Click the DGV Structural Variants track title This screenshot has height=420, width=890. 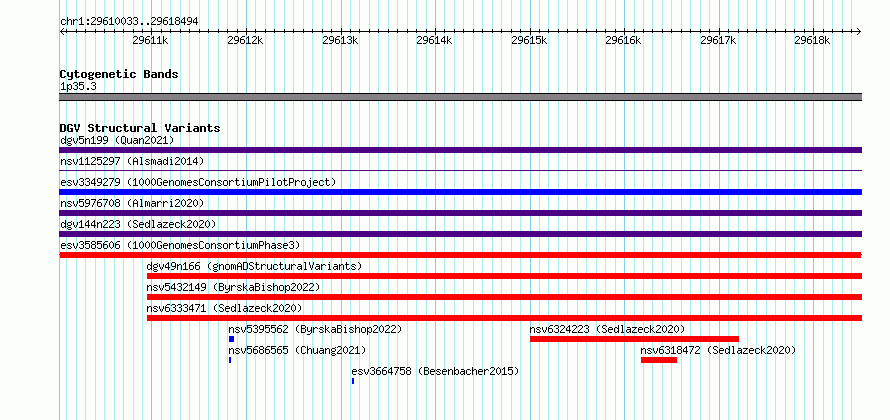coord(140,128)
